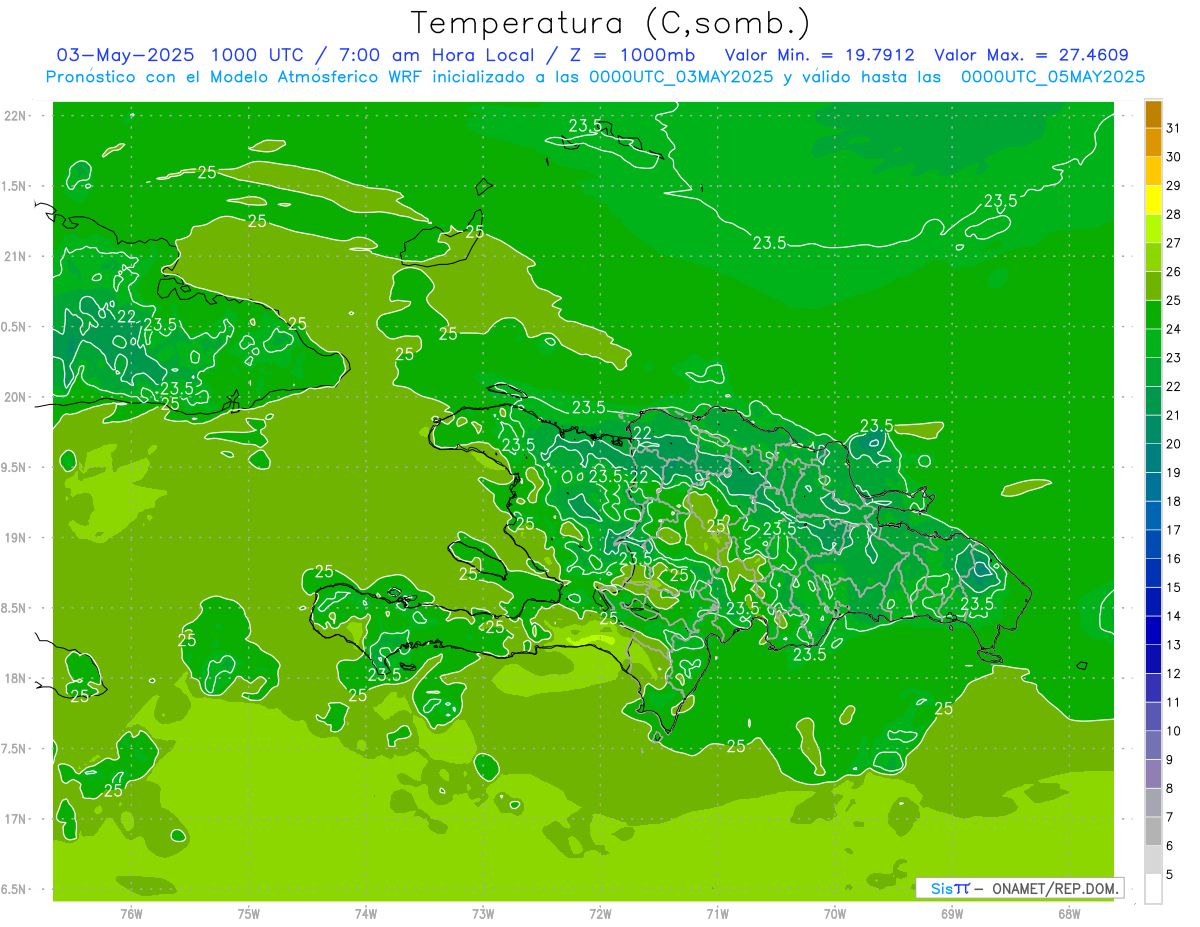
Task: Click the 72W longitude axis label
Action: click(600, 914)
